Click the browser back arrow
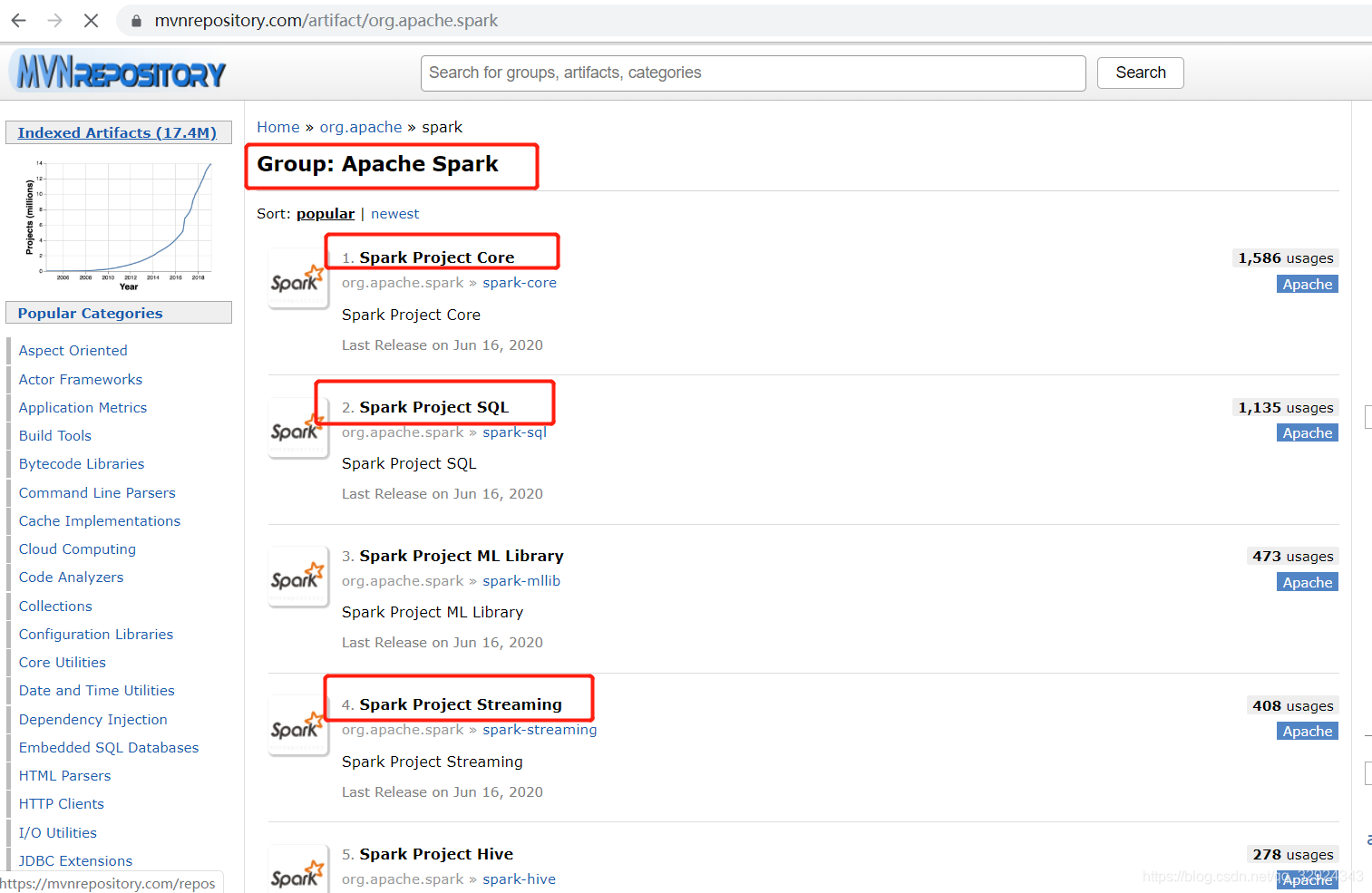 pyautogui.click(x=19, y=20)
